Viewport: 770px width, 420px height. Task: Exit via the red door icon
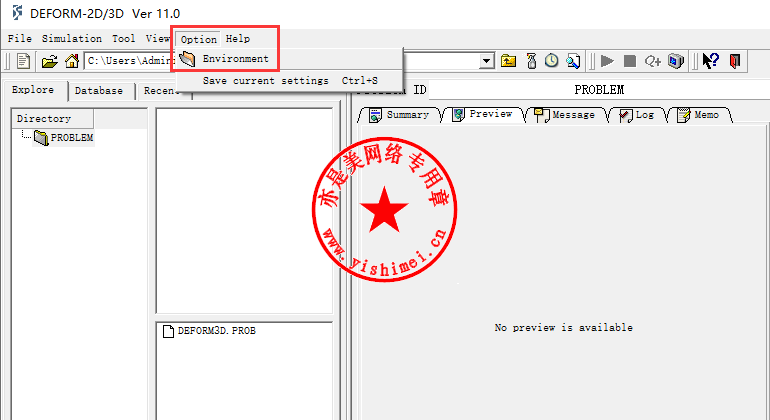[735, 61]
